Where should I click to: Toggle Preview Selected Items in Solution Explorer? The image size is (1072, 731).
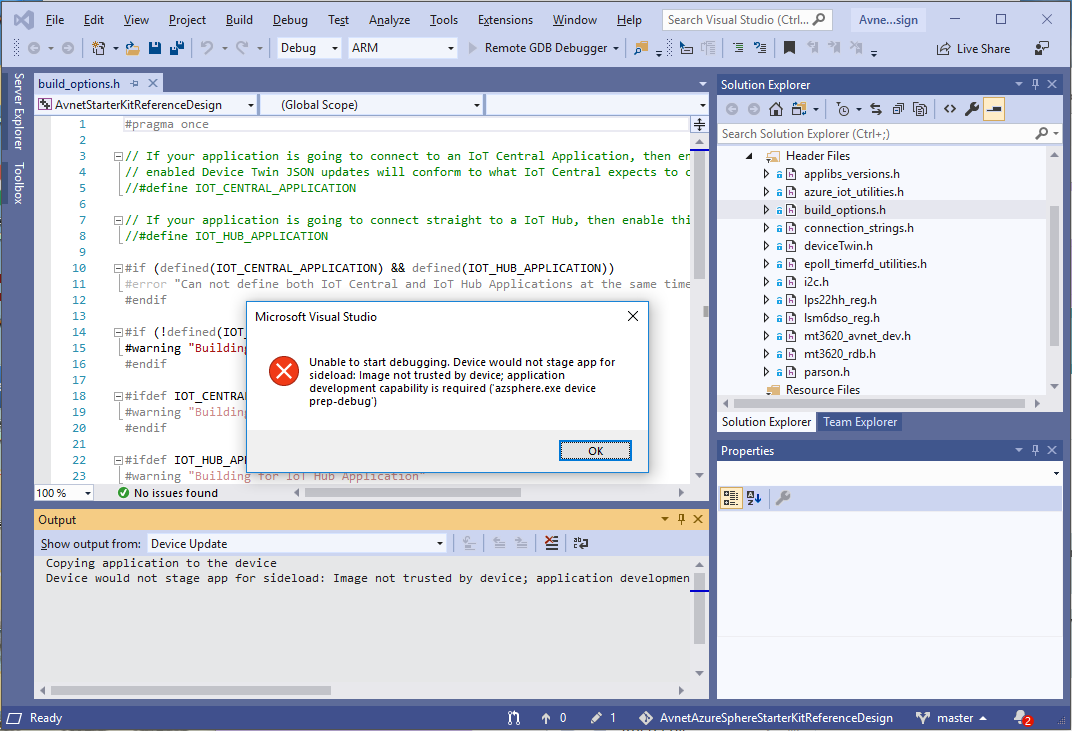click(994, 109)
